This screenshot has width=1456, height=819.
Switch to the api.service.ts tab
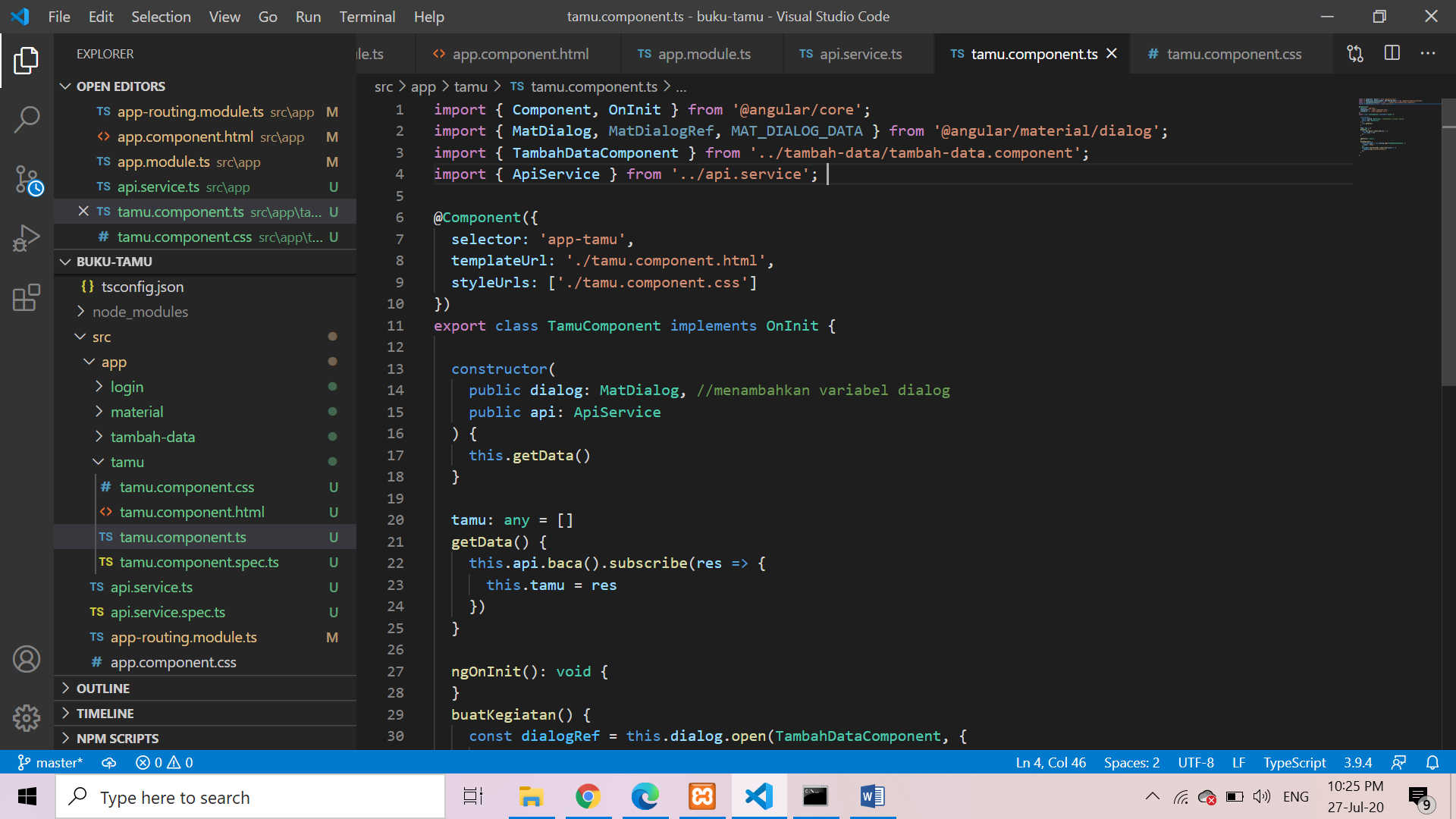tap(860, 54)
